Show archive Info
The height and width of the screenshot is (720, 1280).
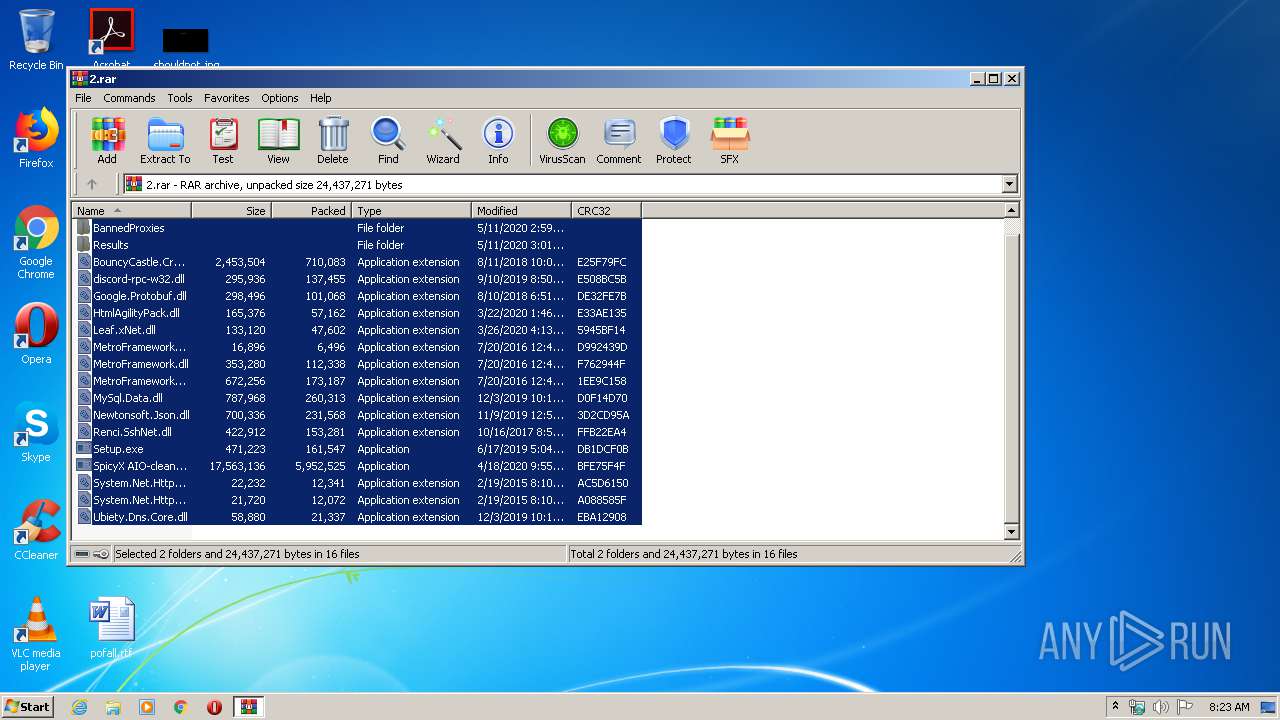(498, 140)
